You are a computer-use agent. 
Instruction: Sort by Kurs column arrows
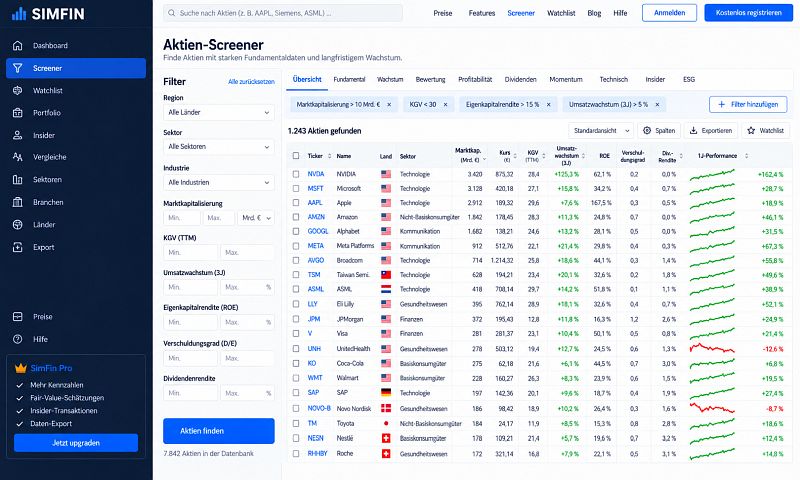click(x=515, y=156)
